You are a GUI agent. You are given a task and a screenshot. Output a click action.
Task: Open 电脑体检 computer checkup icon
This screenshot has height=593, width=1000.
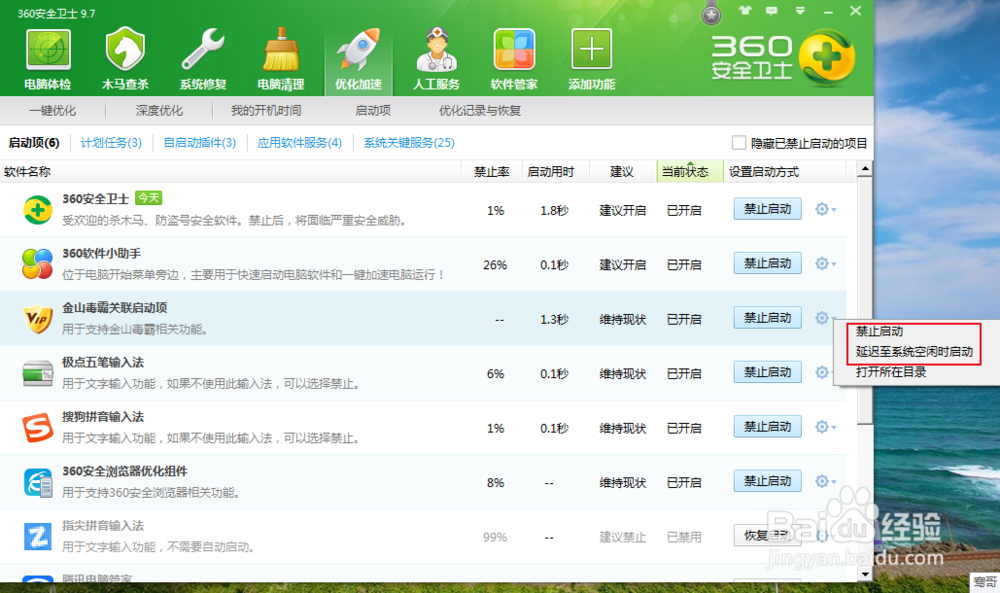tap(48, 57)
